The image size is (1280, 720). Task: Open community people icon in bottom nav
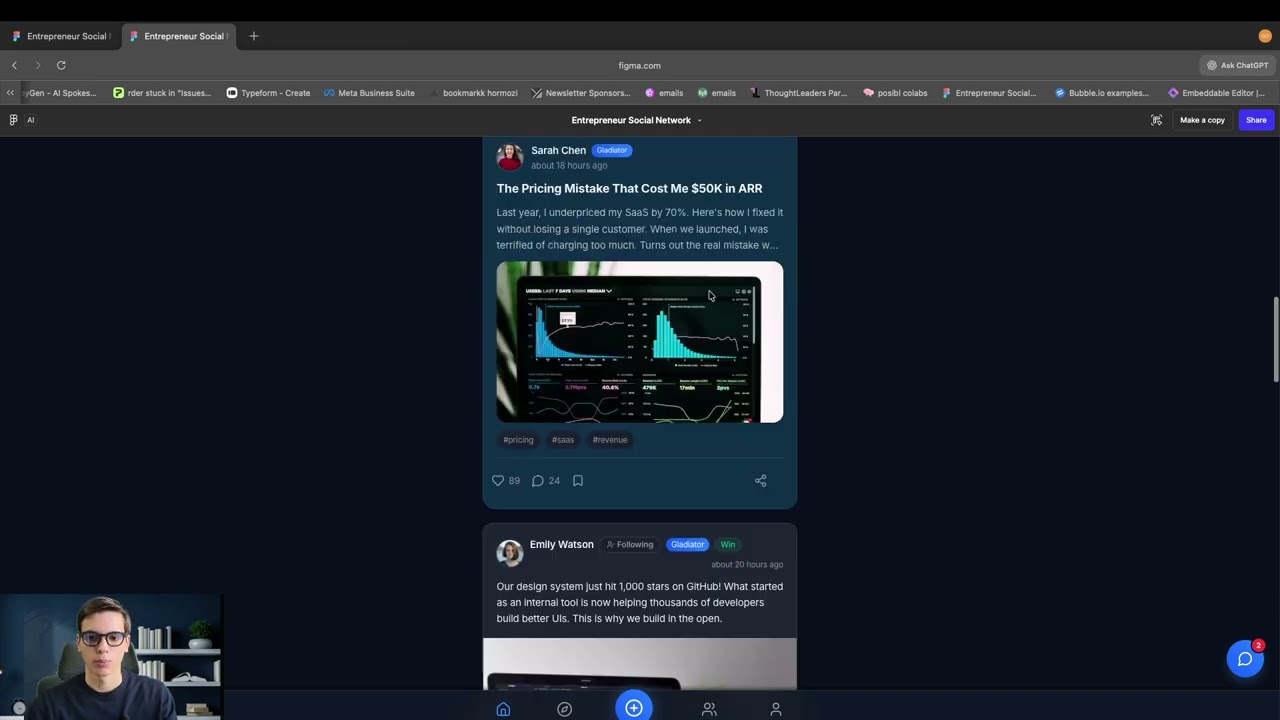point(709,709)
